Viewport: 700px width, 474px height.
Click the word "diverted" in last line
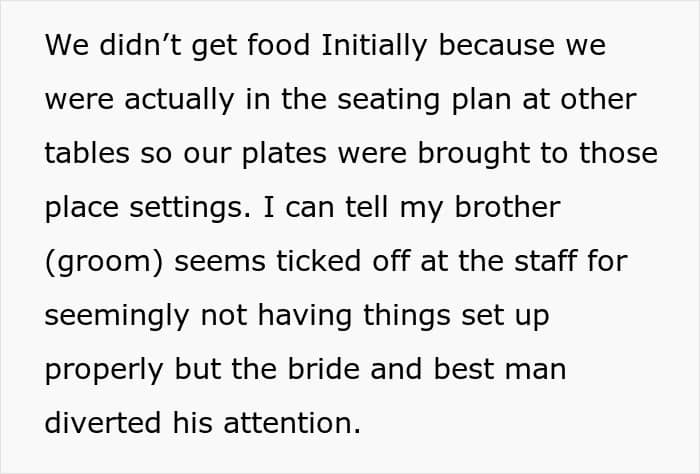(103, 423)
